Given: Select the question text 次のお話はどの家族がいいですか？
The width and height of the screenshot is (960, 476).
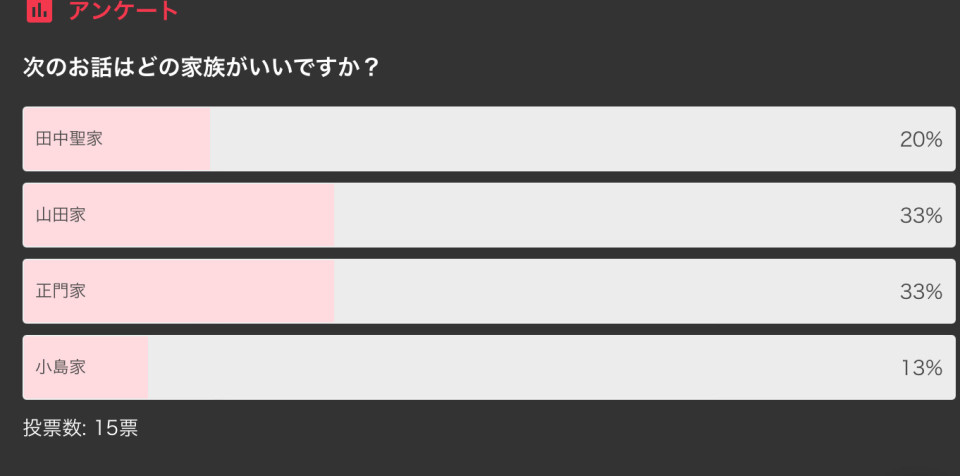Looking at the screenshot, I should [x=202, y=67].
